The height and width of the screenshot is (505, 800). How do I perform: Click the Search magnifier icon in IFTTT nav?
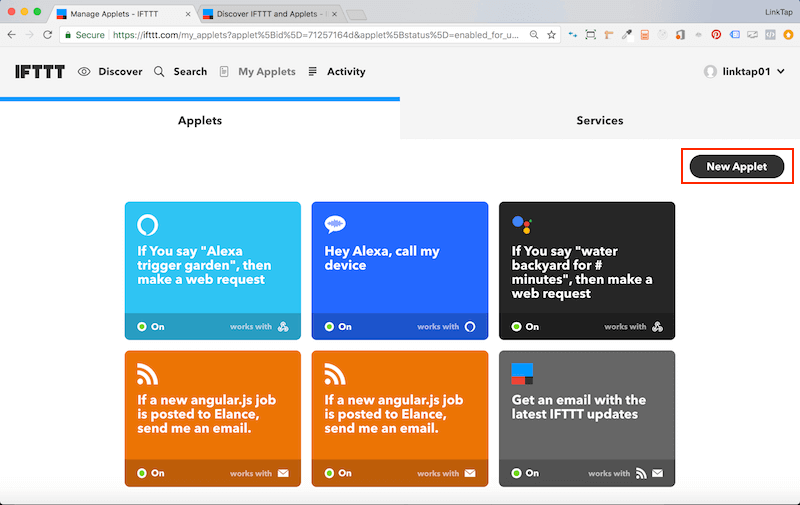[x=159, y=71]
